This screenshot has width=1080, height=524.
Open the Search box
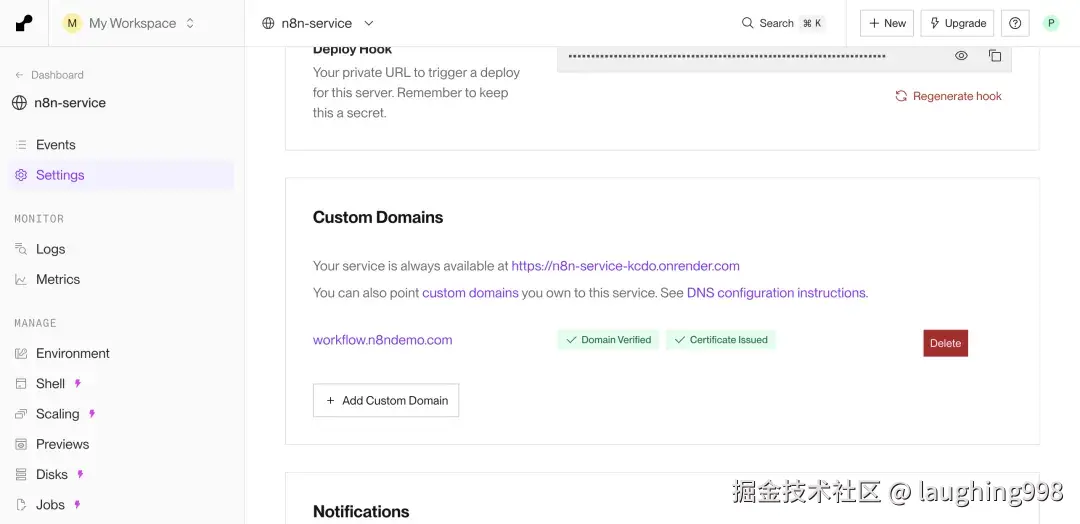click(782, 23)
